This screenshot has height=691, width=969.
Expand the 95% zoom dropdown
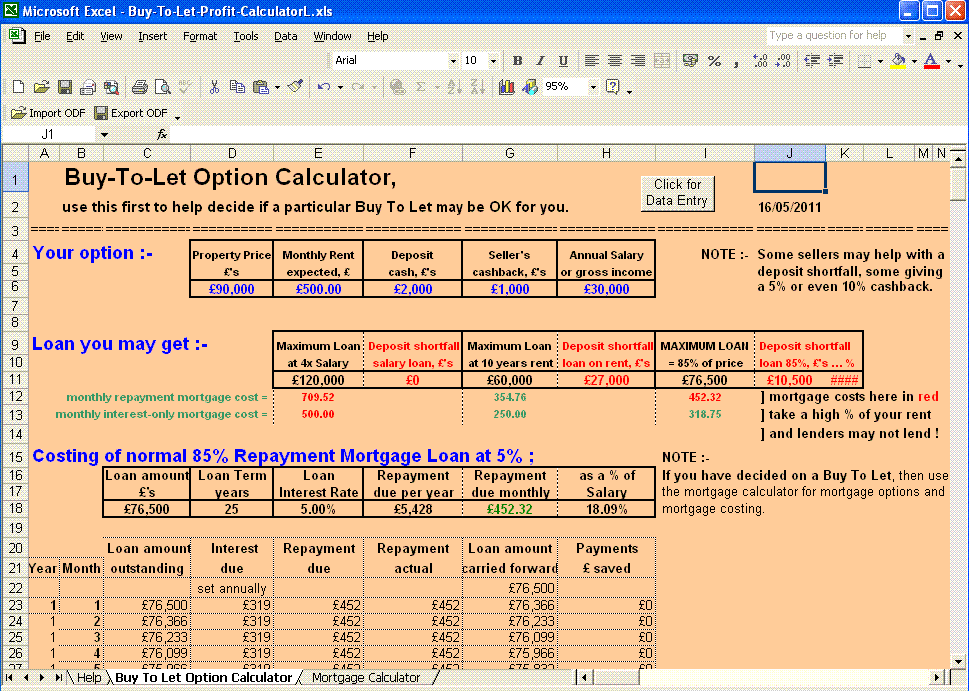coord(593,87)
